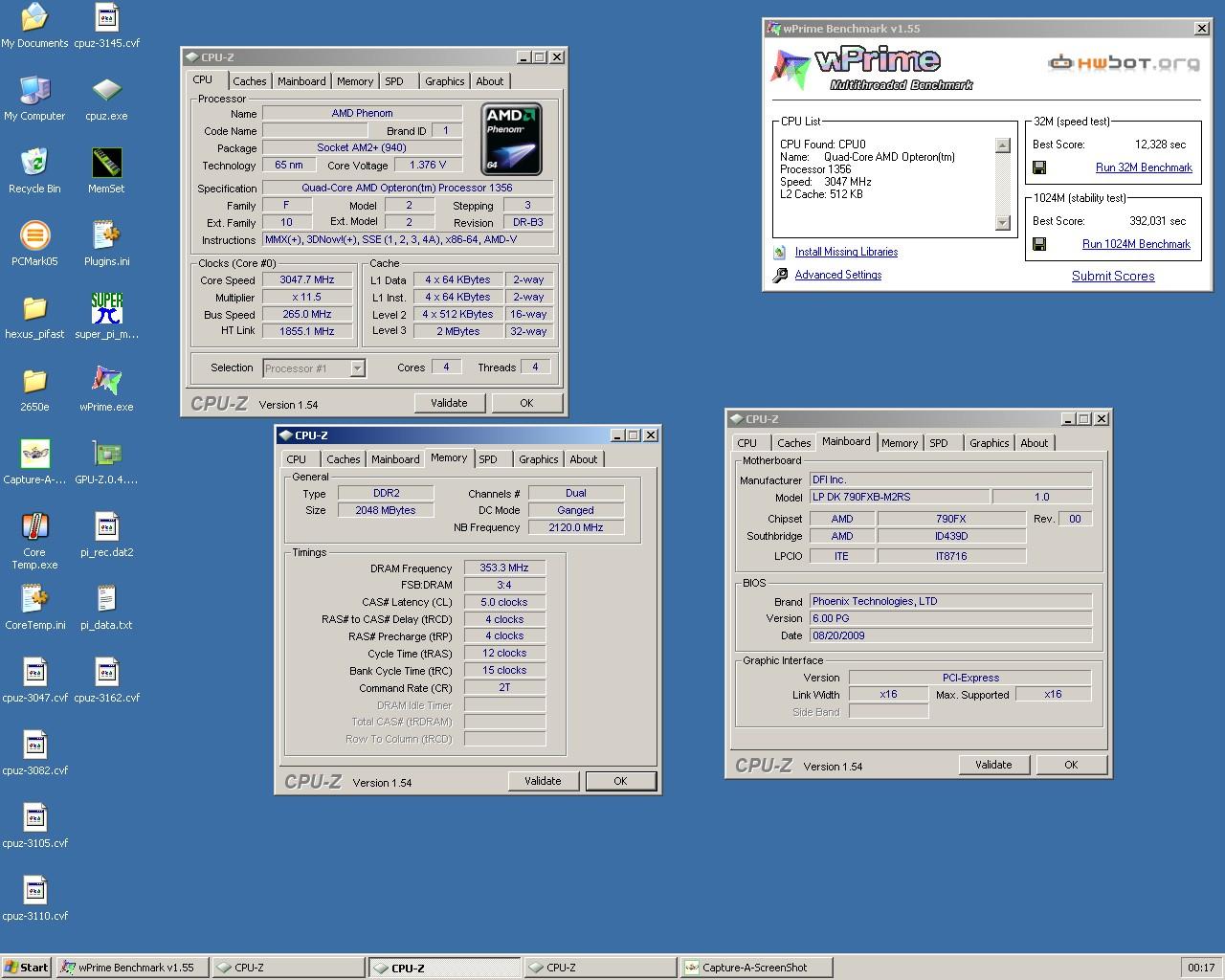This screenshot has width=1225, height=980.
Task: Switch to wPrime Benchmark taskbar item
Action: 131,968
